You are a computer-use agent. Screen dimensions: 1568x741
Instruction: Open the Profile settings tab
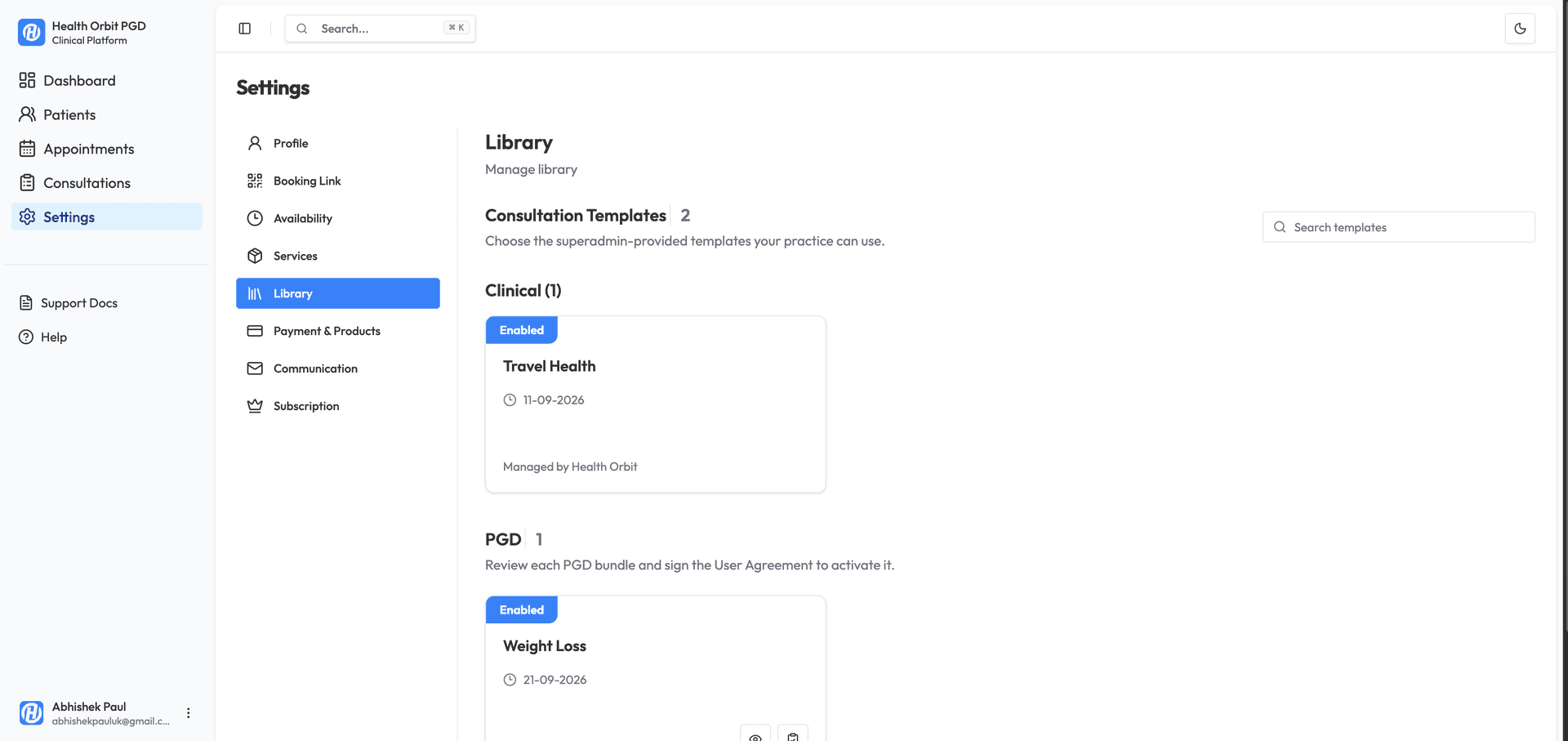(337, 143)
